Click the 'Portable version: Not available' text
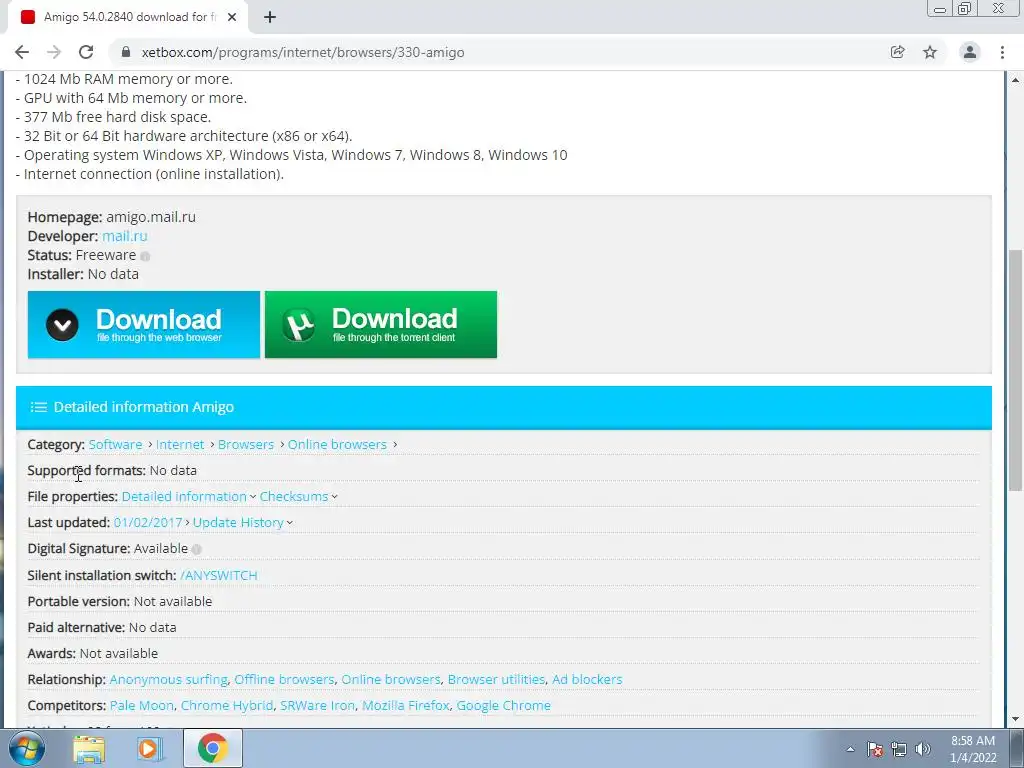 coord(120,601)
